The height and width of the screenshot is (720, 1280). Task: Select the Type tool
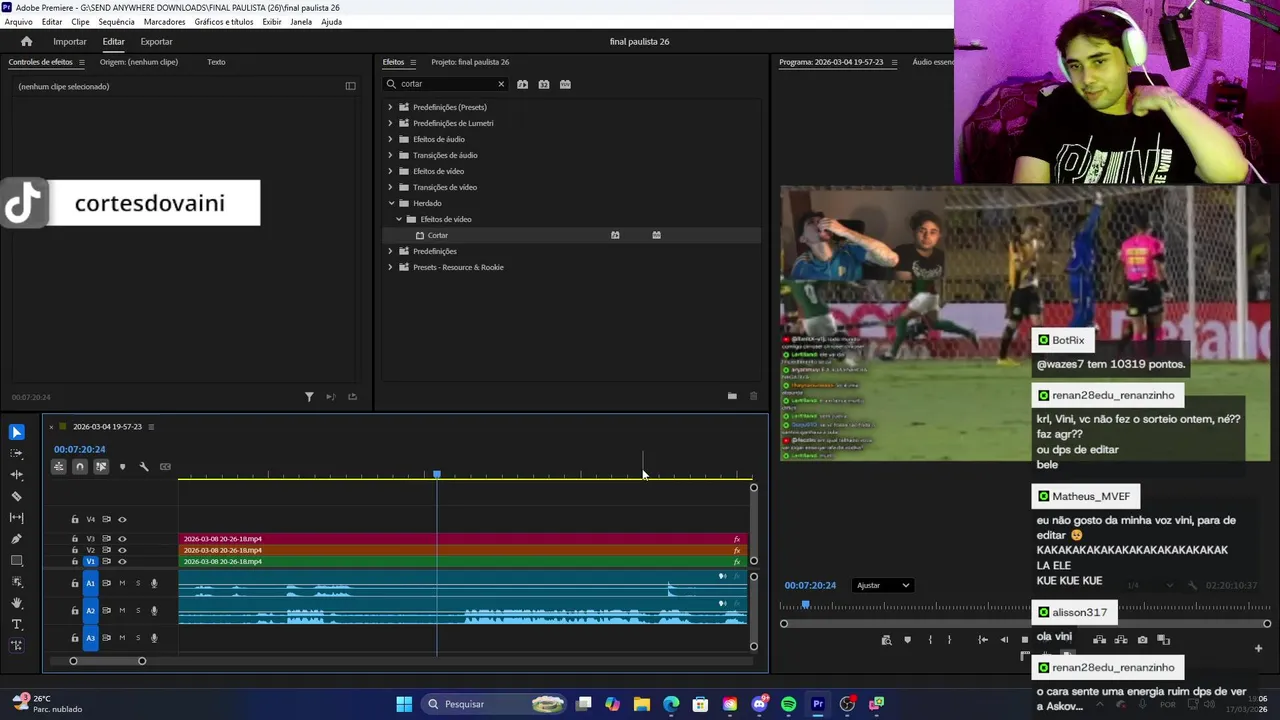[17, 624]
